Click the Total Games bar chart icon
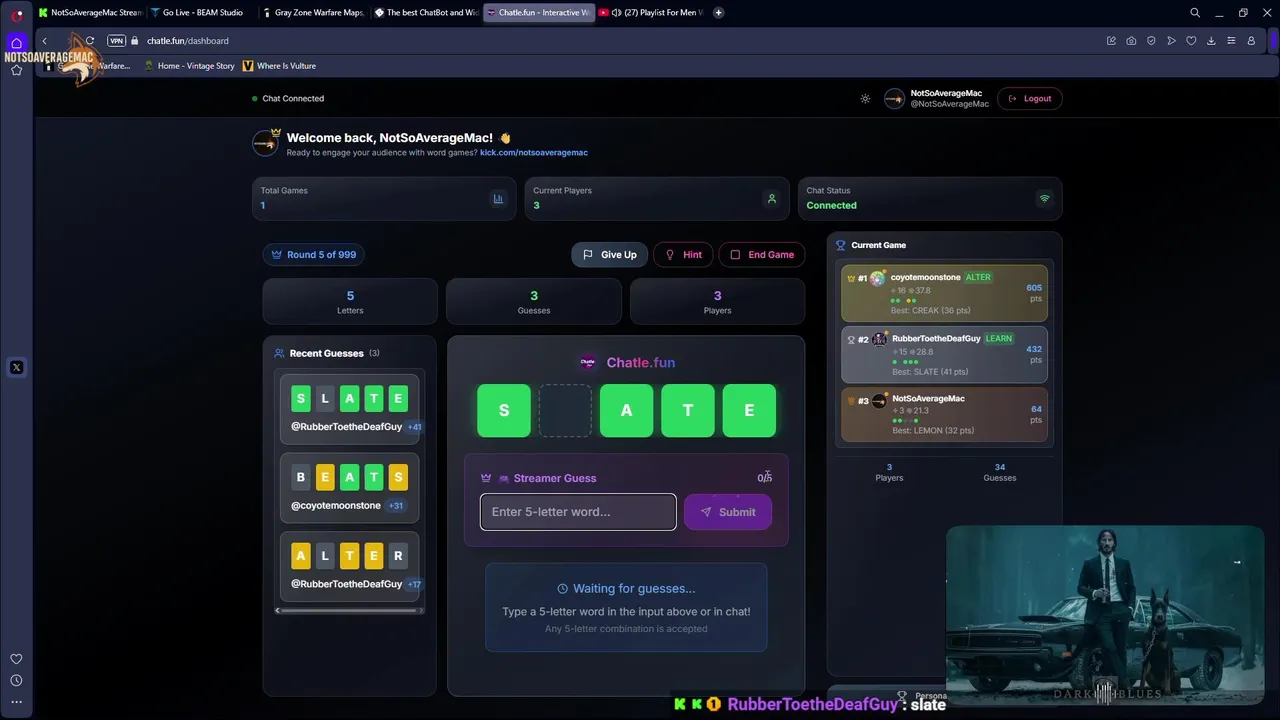The width and height of the screenshot is (1280, 720). tap(498, 199)
